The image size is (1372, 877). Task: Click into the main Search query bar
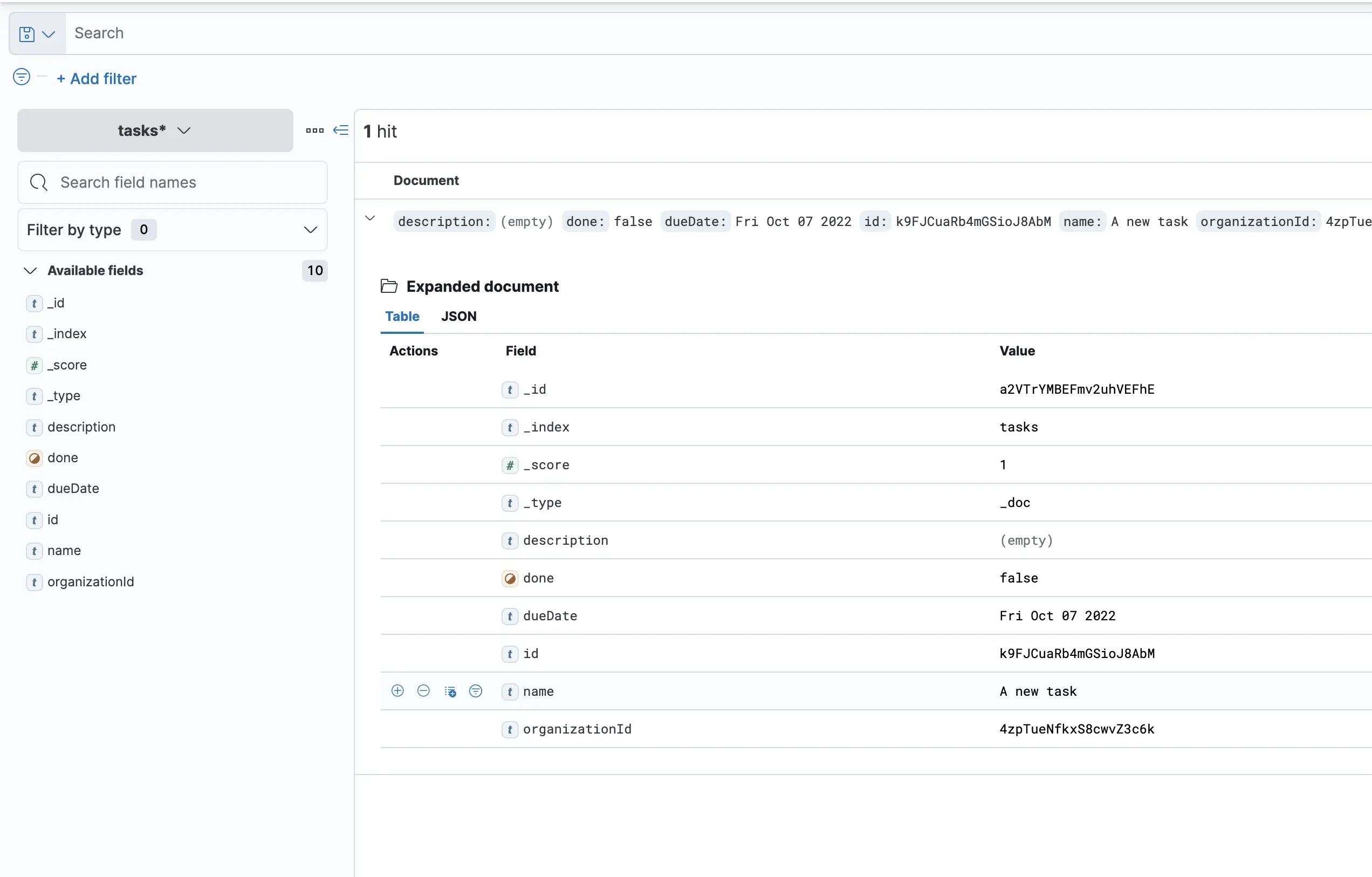[x=684, y=33]
